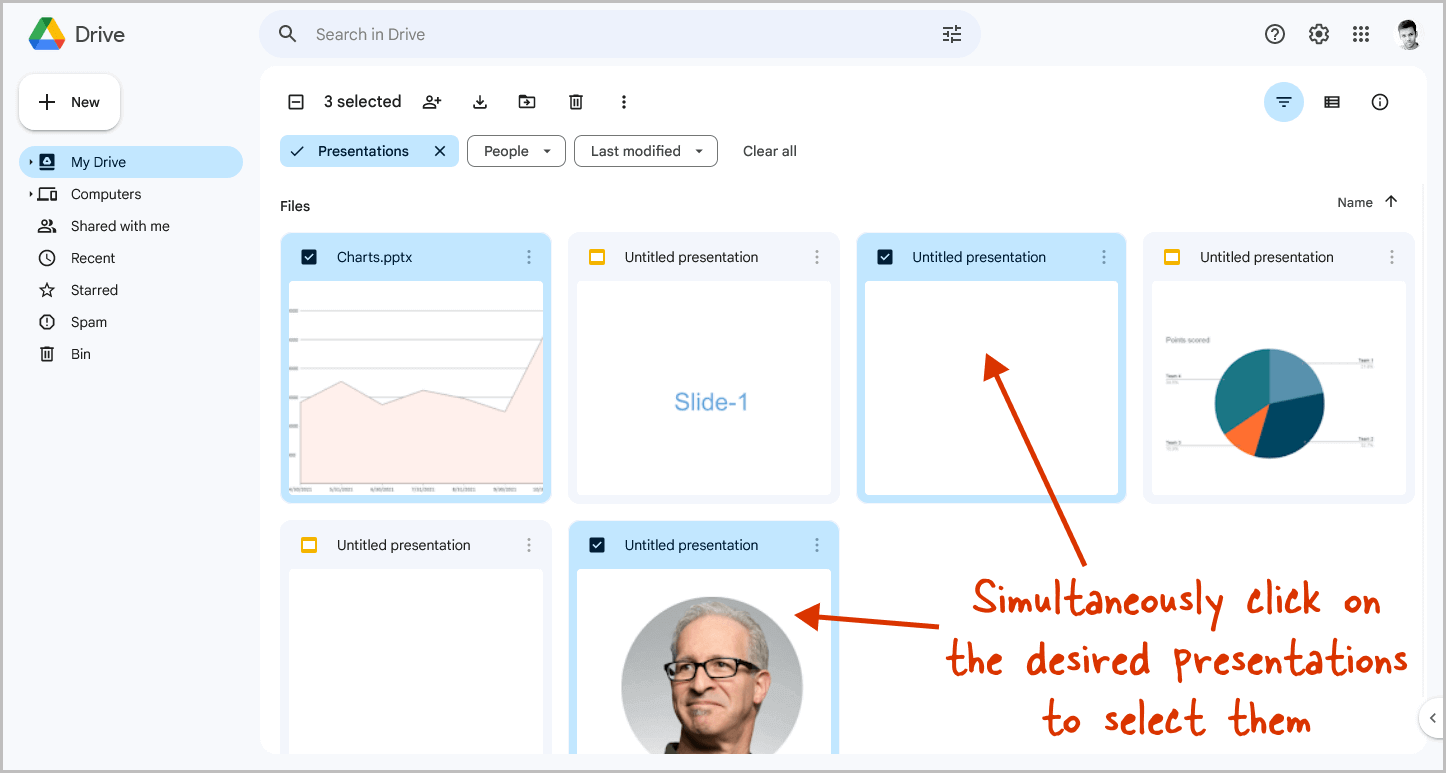Go to Shared with me
Image resolution: width=1446 pixels, height=773 pixels.
pos(119,225)
